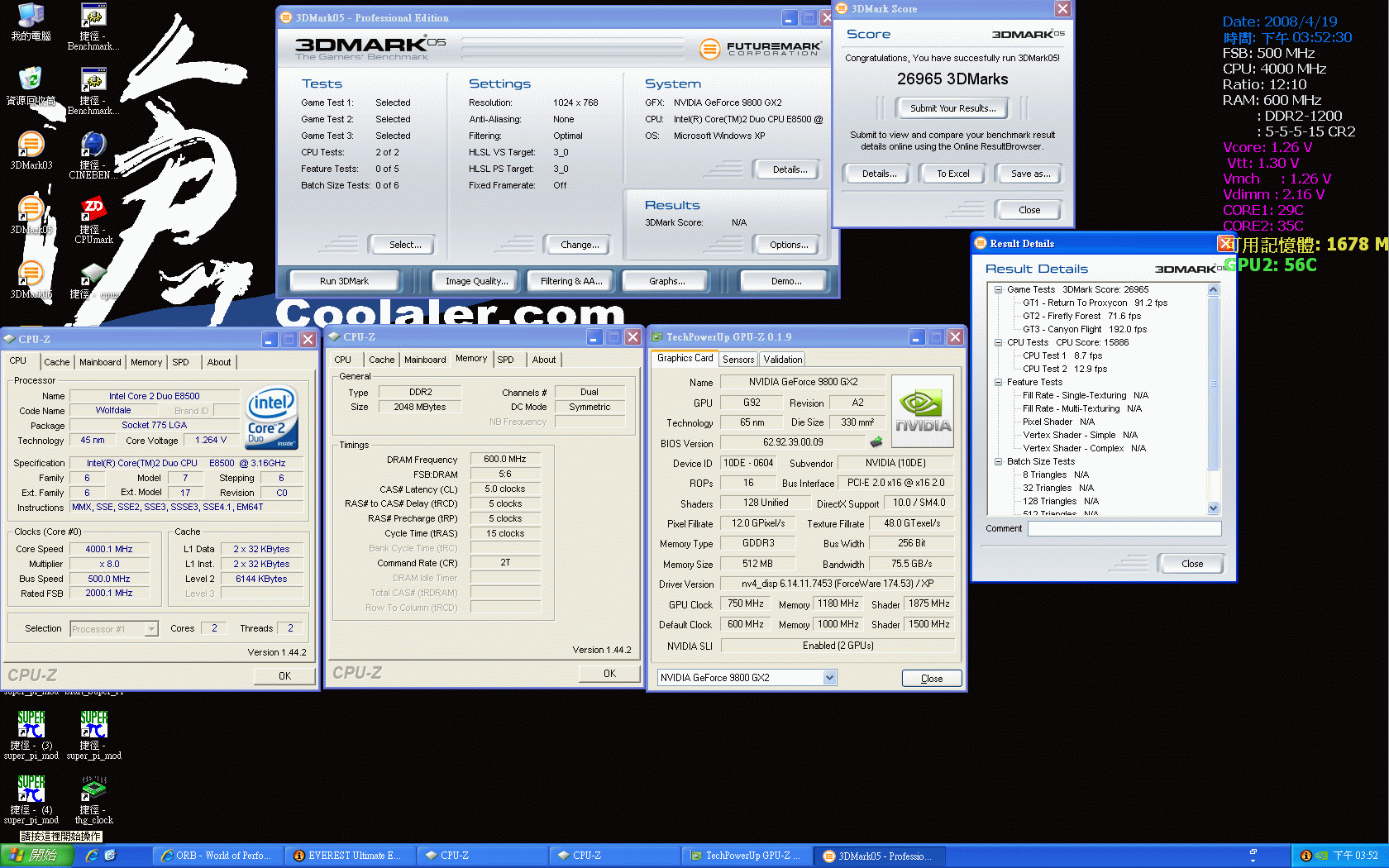1389x868 pixels.
Task: Open the Mainboard tab in left CPU-Z
Action: pyautogui.click(x=100, y=362)
